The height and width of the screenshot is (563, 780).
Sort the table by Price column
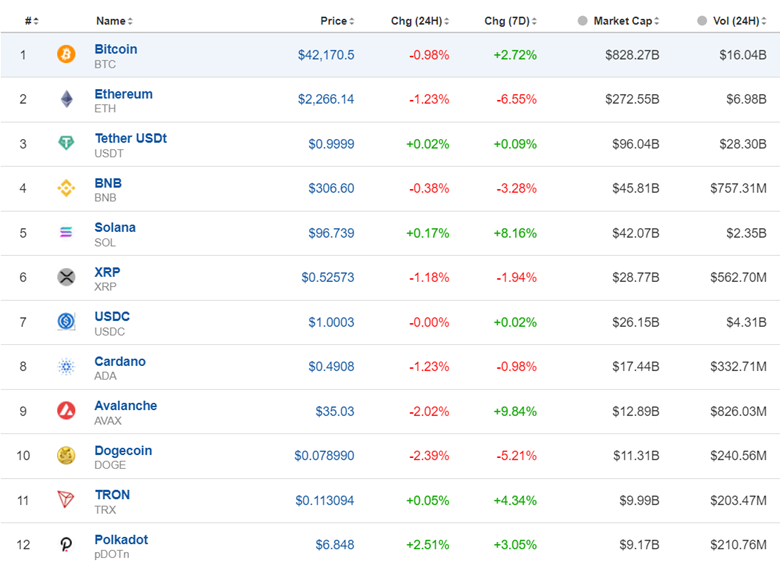point(337,21)
